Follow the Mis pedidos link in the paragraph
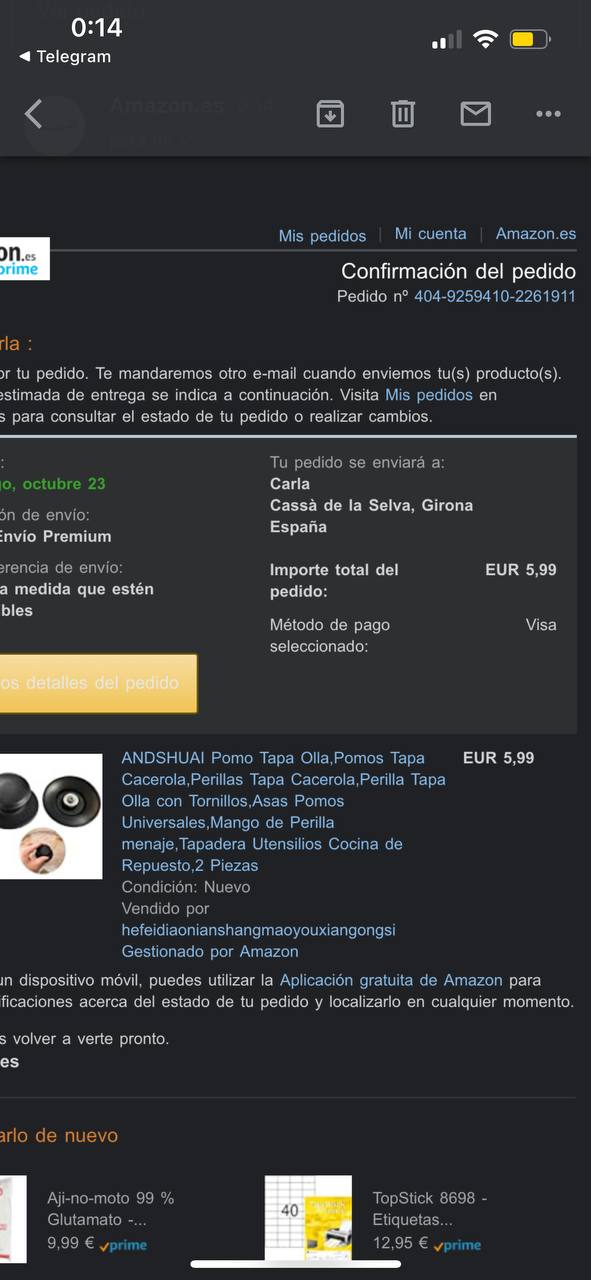 click(x=429, y=395)
